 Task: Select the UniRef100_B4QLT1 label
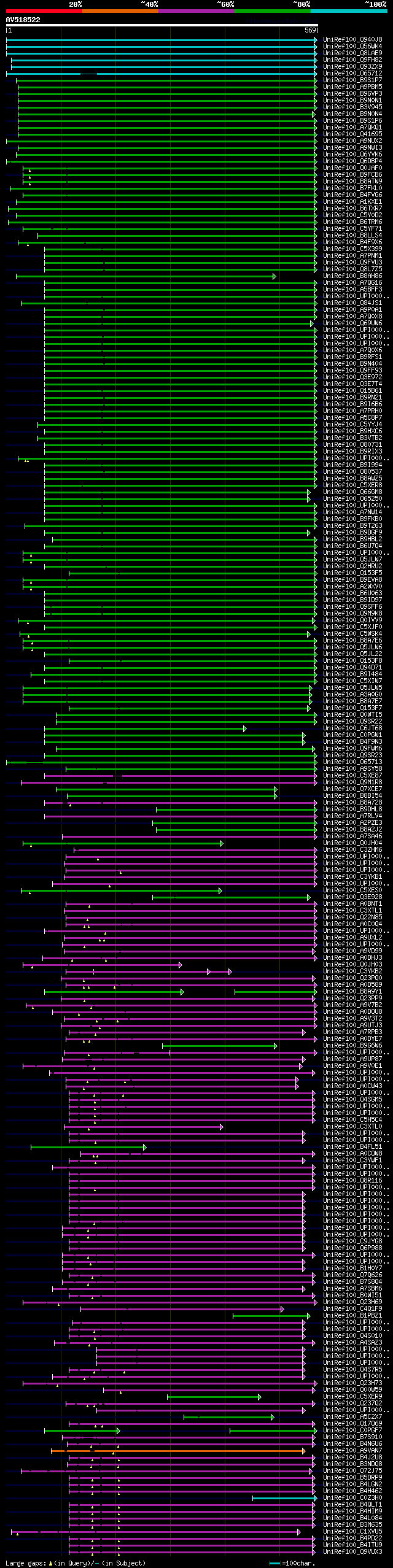352,1505
